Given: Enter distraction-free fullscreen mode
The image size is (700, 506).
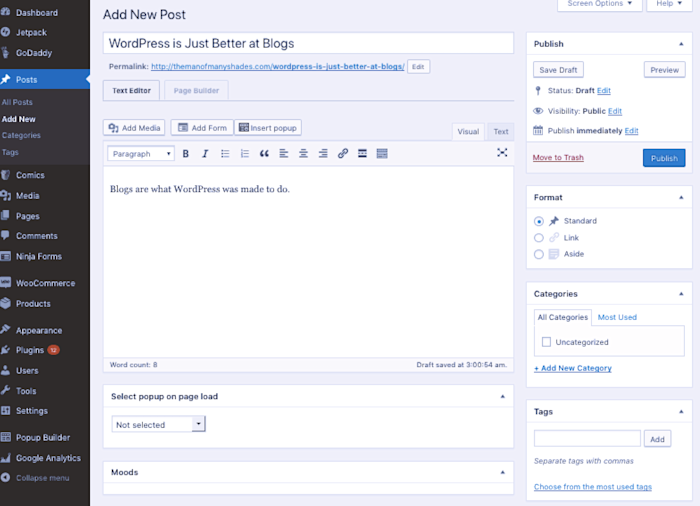Looking at the screenshot, I should [502, 153].
